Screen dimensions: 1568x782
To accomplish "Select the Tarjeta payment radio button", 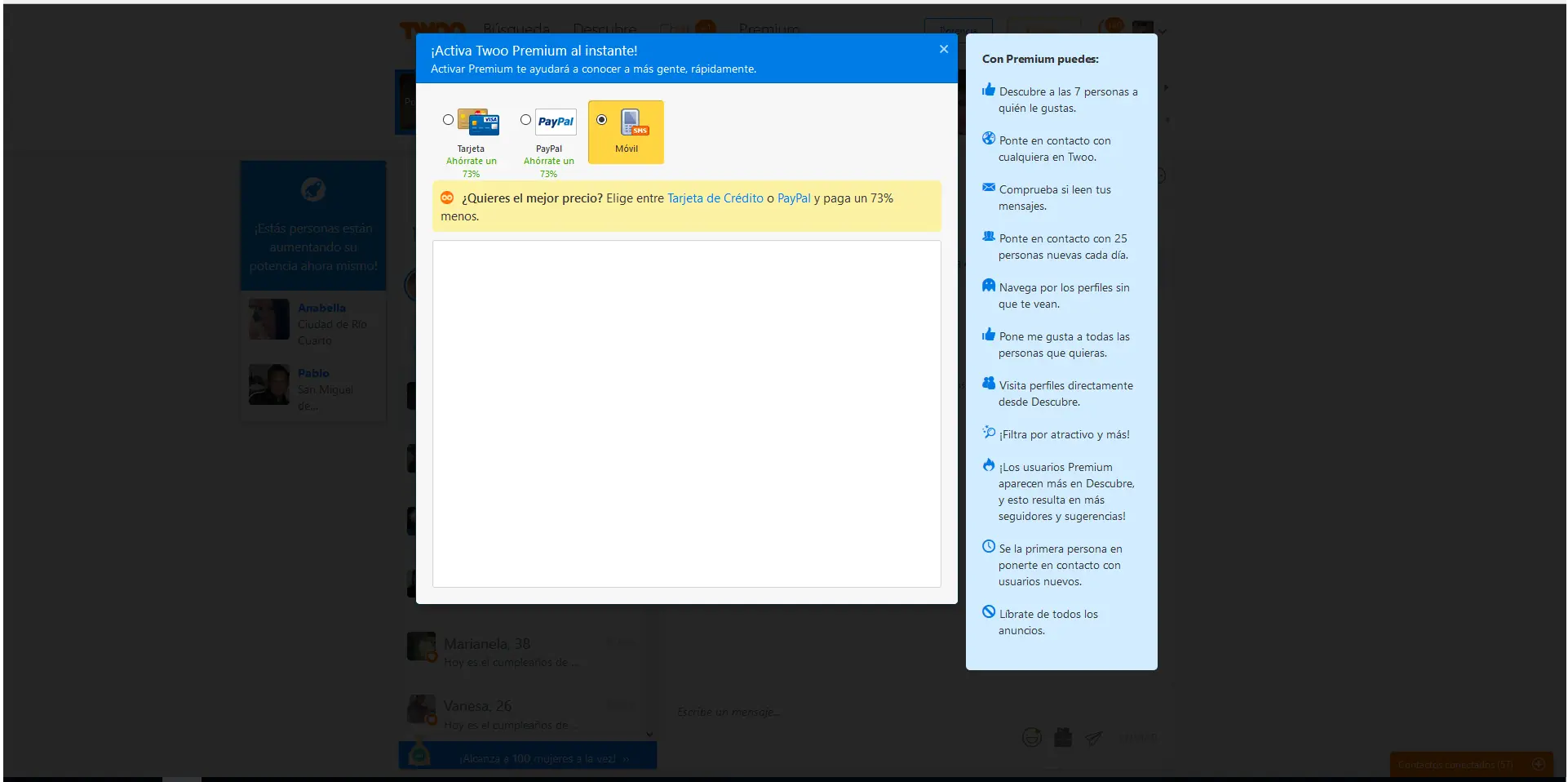I will pos(448,120).
